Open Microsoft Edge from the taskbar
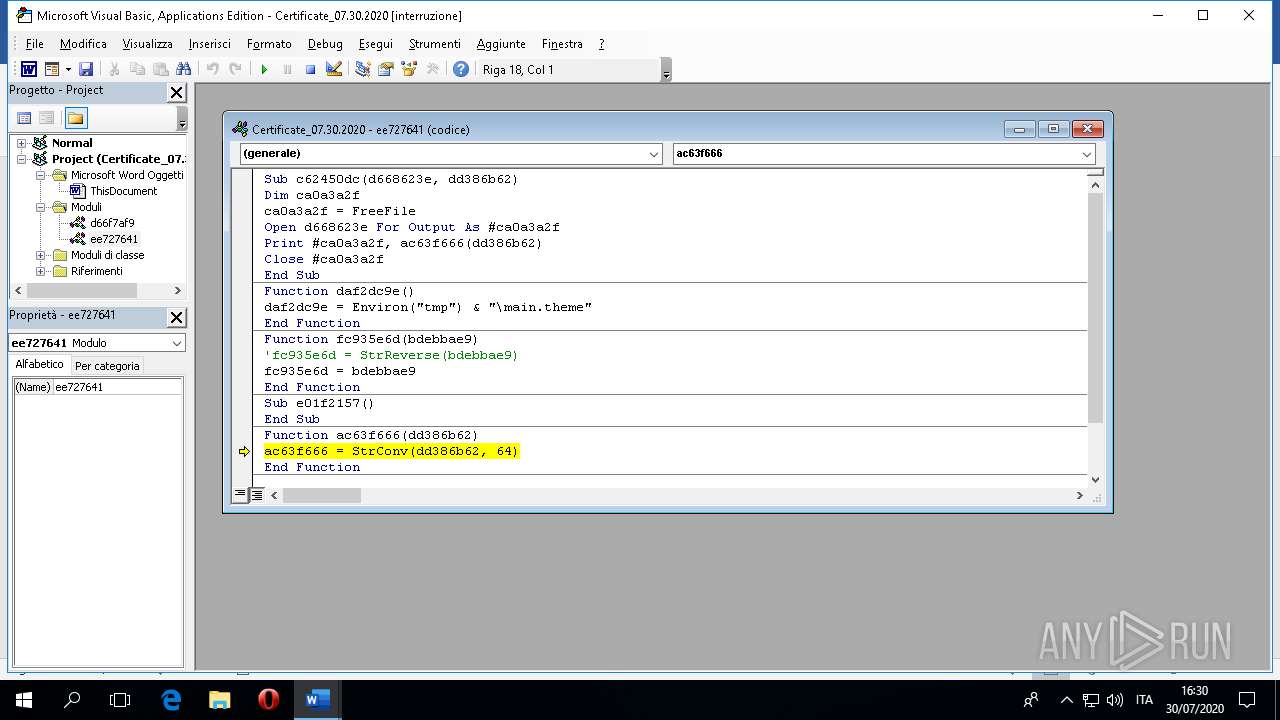The width and height of the screenshot is (1280, 720). 171,700
